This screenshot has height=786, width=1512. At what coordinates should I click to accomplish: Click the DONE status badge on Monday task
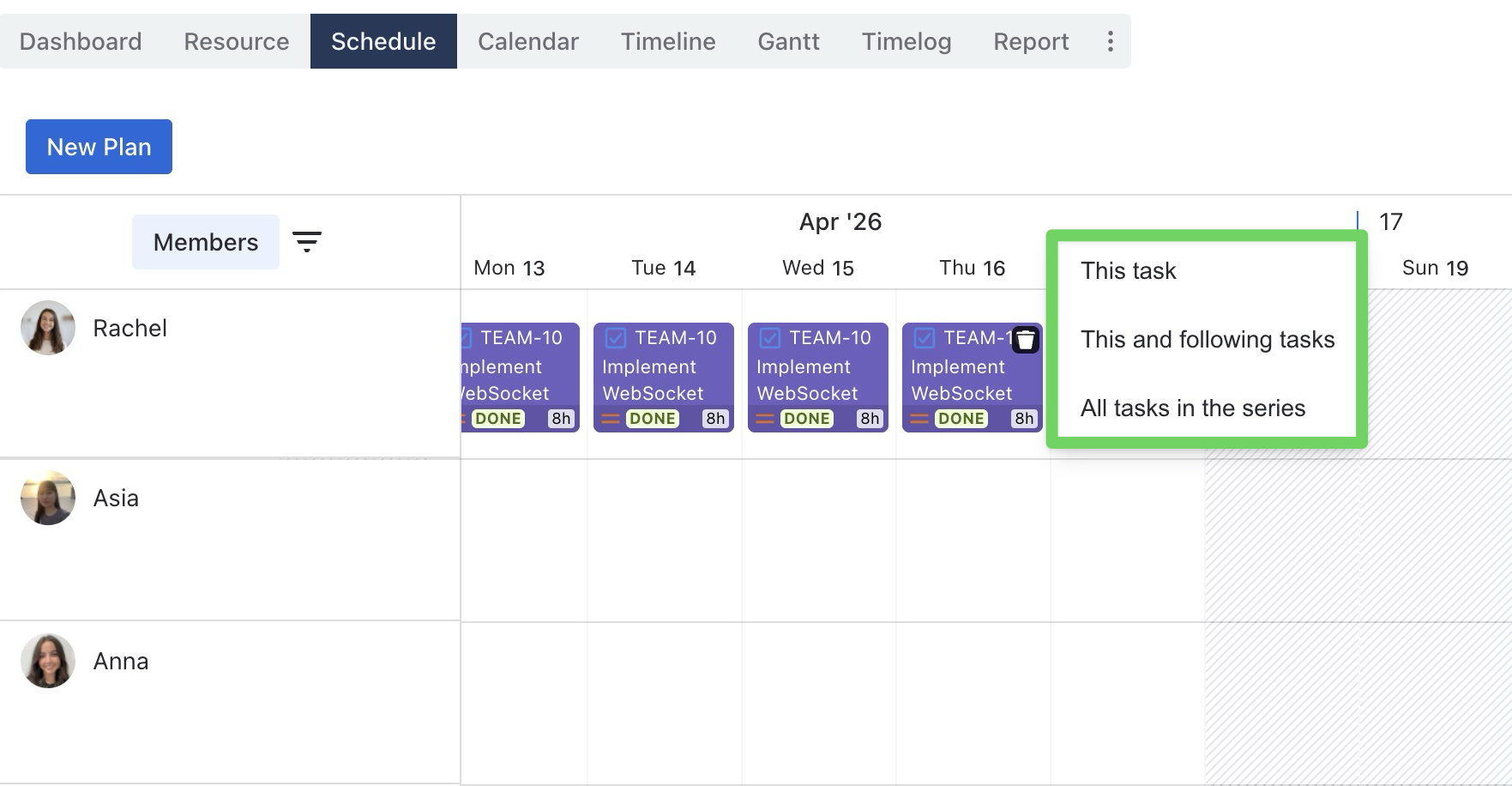(498, 419)
